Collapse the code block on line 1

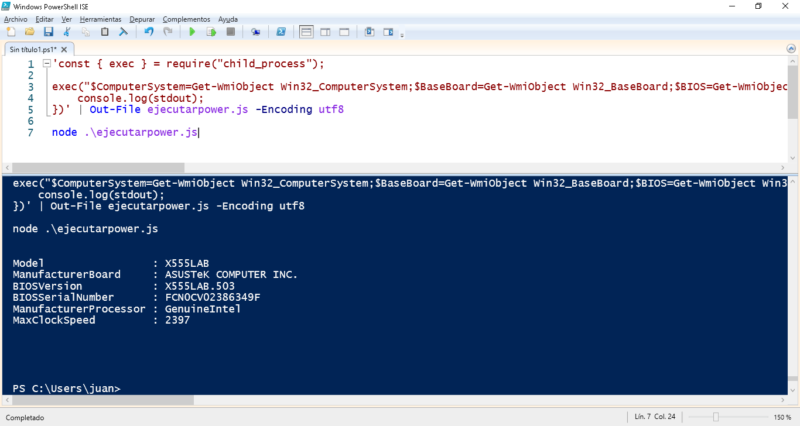coord(46,64)
